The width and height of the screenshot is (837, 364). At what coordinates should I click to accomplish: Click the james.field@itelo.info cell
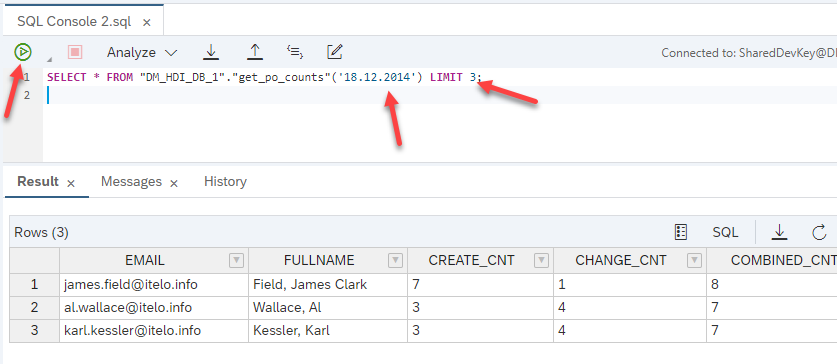(x=154, y=284)
